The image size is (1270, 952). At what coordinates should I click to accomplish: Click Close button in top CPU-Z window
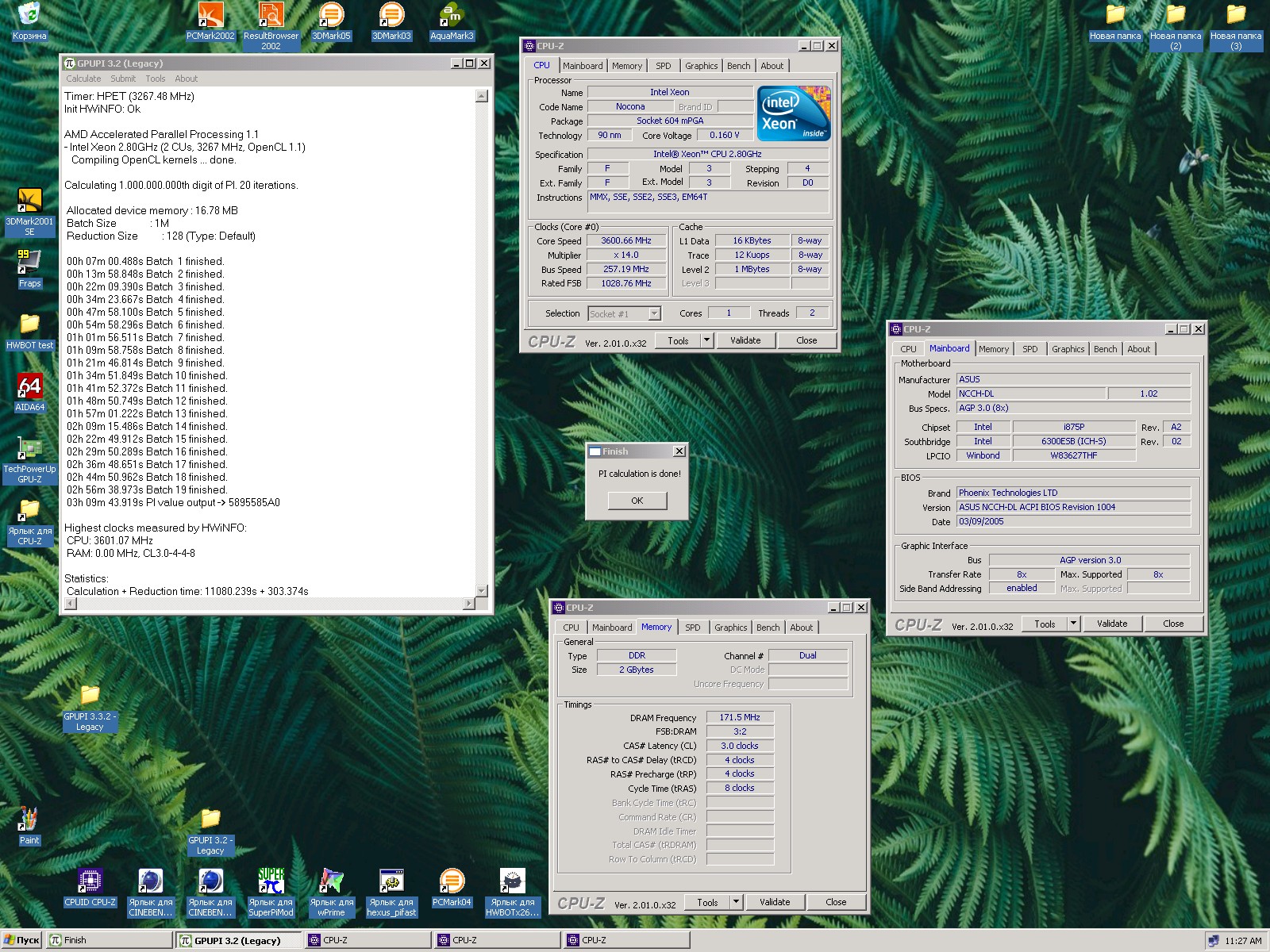pos(806,340)
